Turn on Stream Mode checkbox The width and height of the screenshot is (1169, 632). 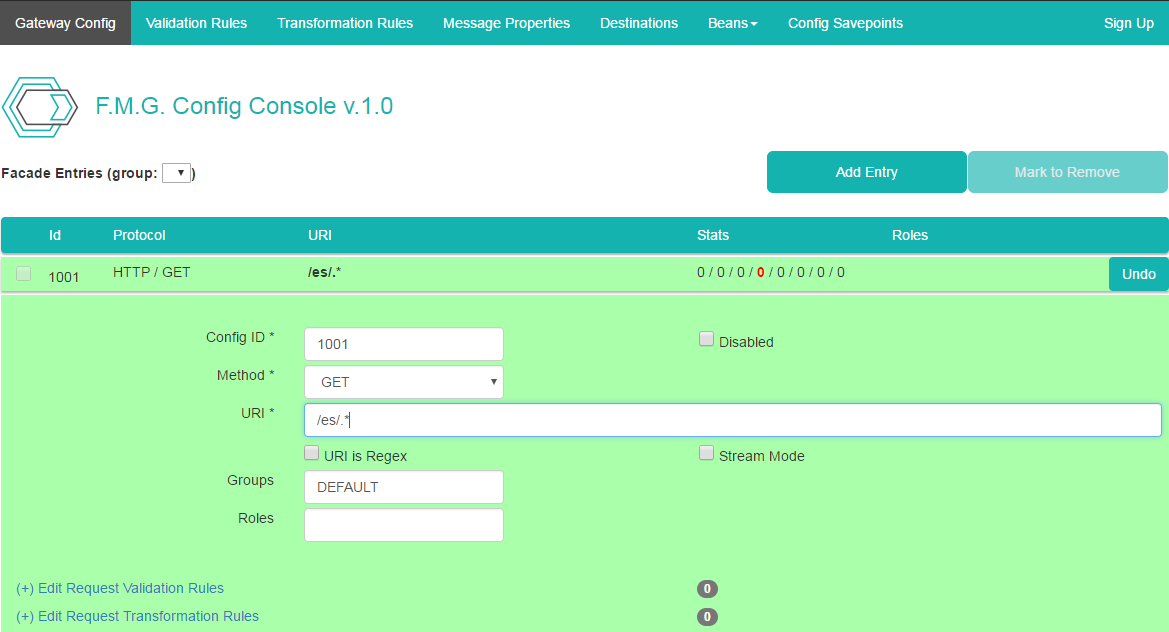(706, 454)
